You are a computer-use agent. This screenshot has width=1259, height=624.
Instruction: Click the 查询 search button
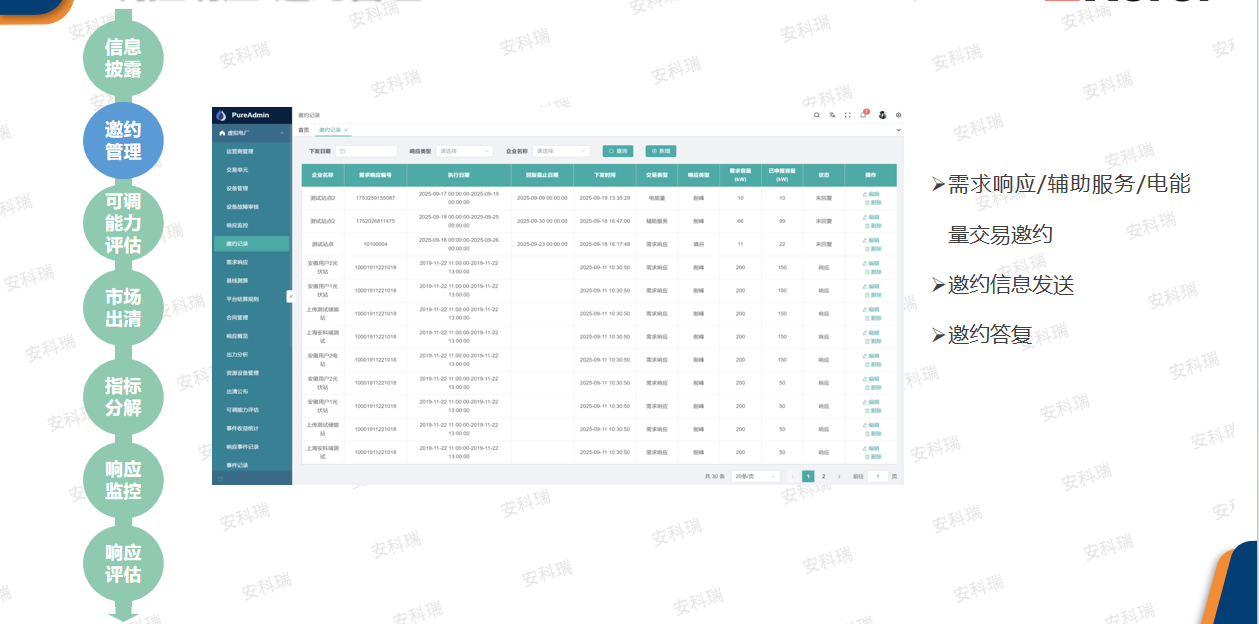click(617, 151)
